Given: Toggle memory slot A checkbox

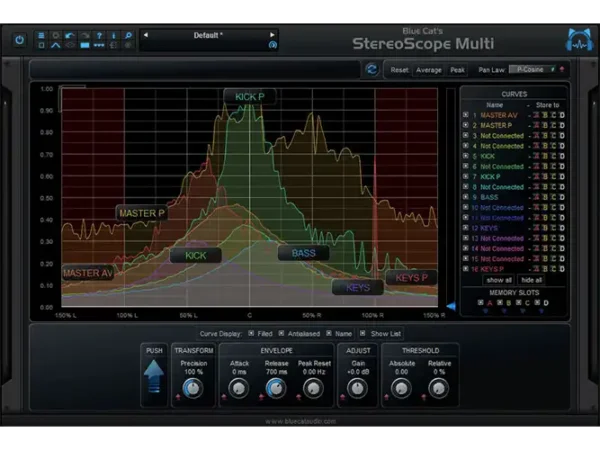Looking at the screenshot, I should (x=481, y=302).
